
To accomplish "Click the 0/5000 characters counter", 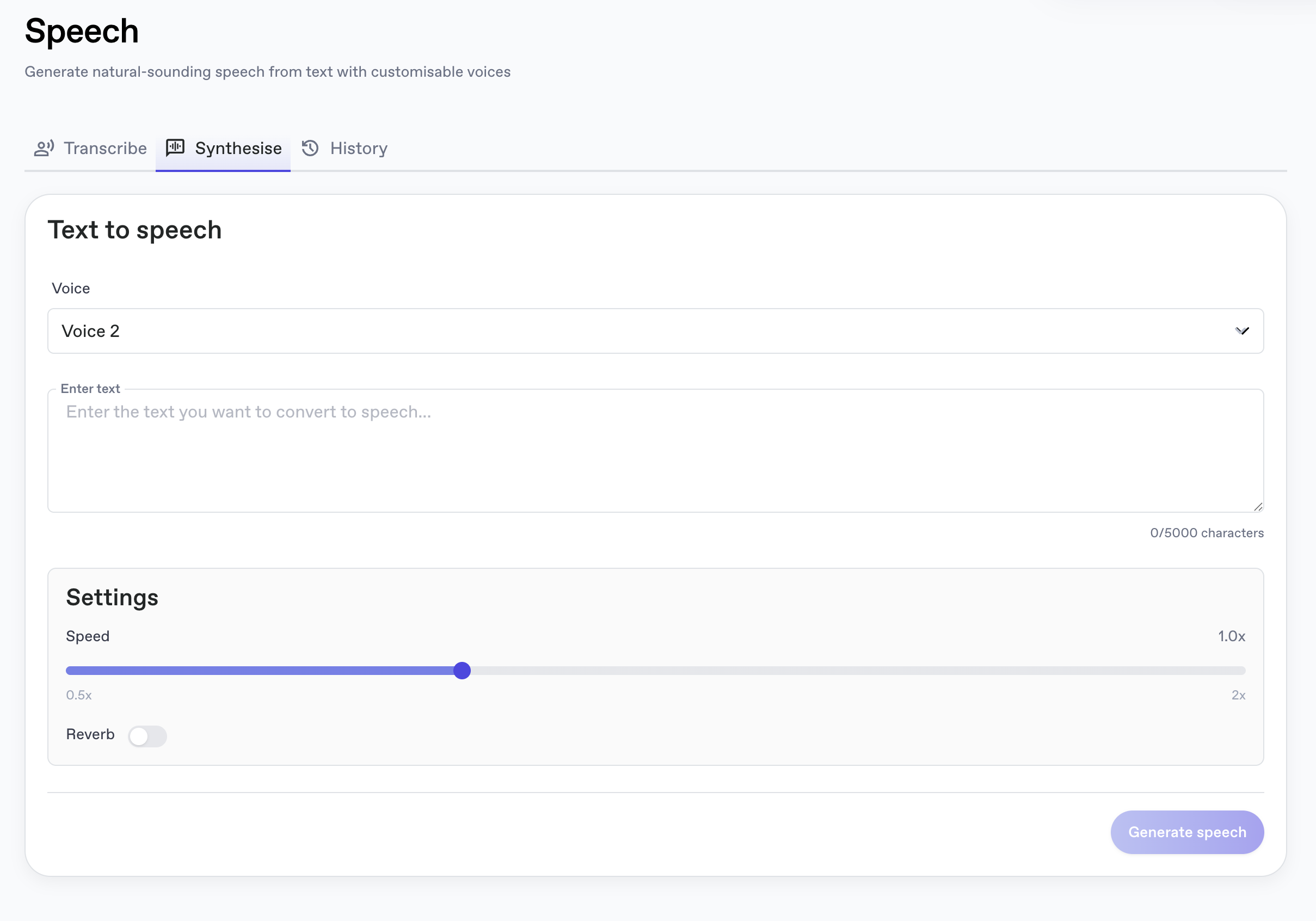I will tap(1207, 533).
